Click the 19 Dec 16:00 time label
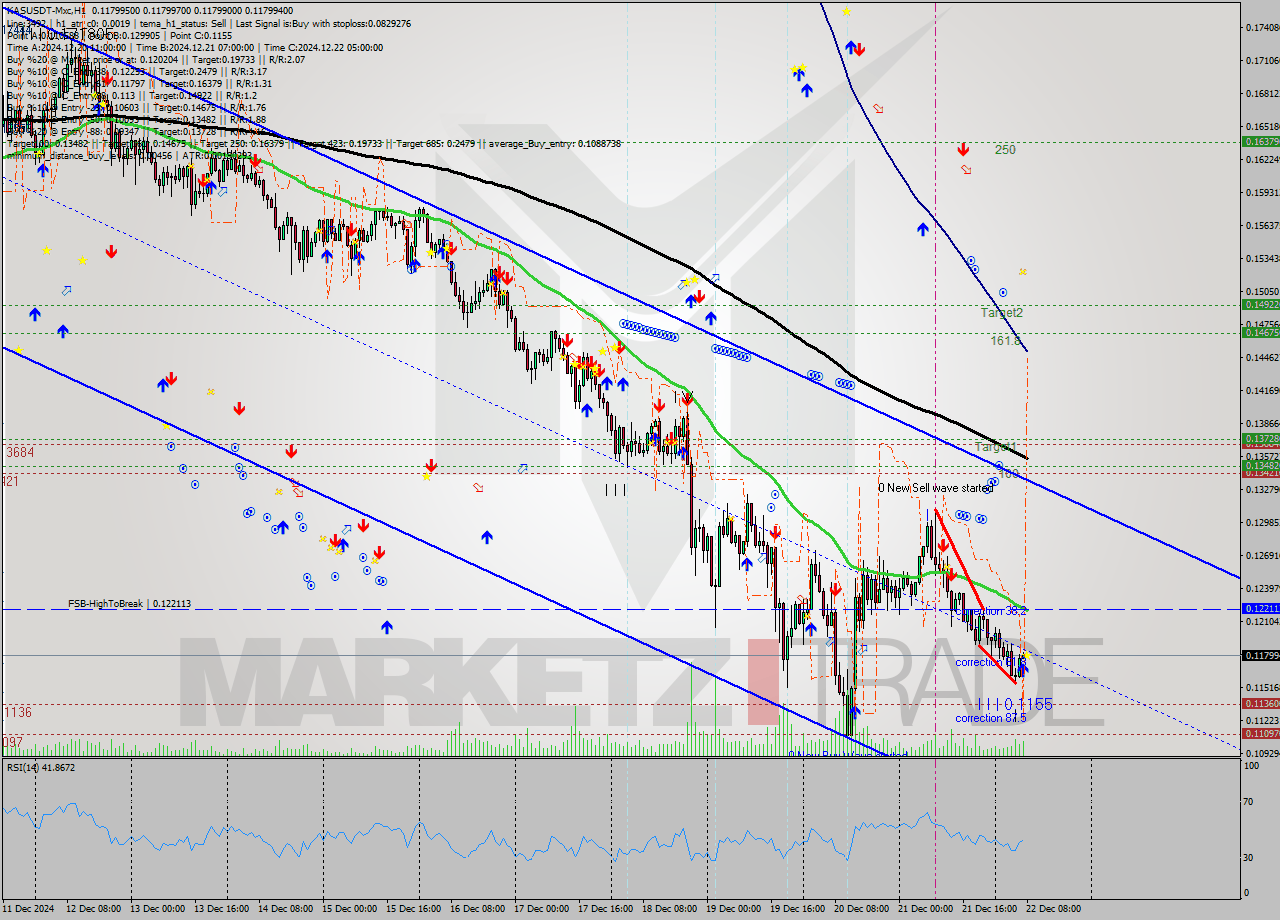This screenshot has width=1280, height=920. 798,908
